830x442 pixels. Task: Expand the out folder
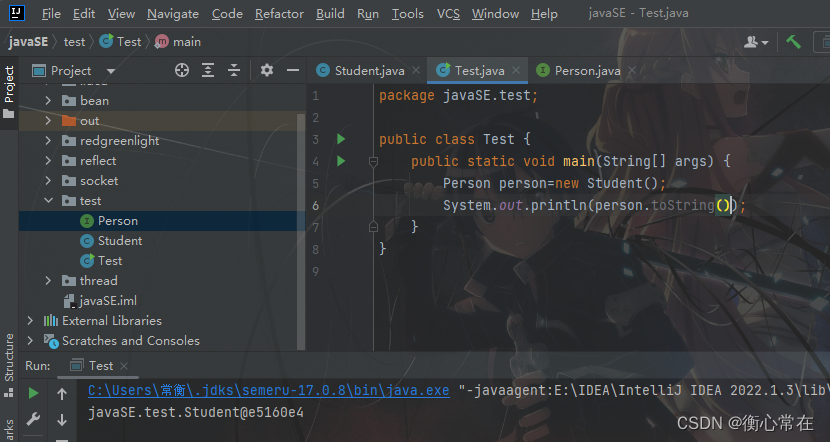pos(48,121)
